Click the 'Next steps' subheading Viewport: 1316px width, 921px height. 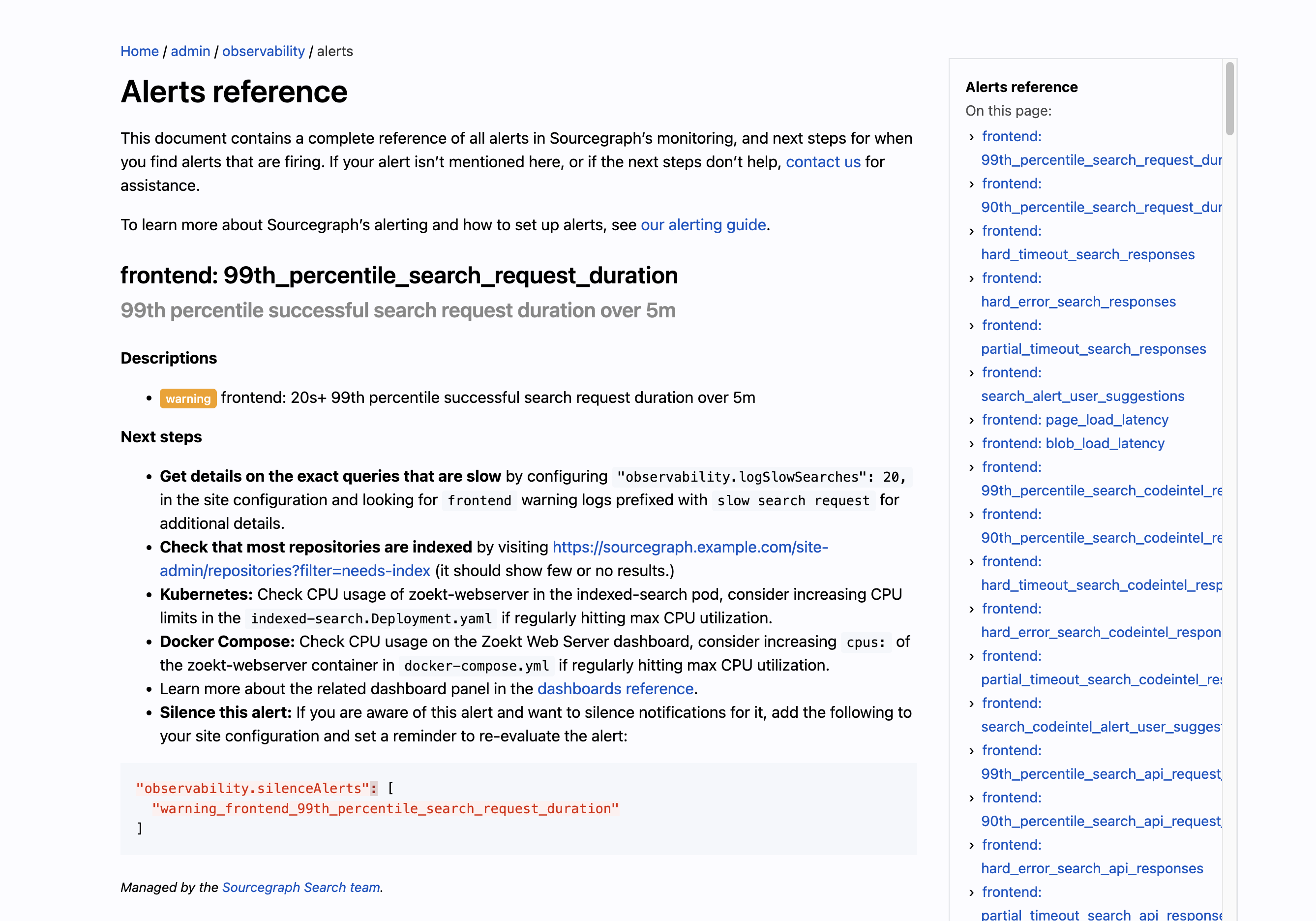[x=161, y=436]
